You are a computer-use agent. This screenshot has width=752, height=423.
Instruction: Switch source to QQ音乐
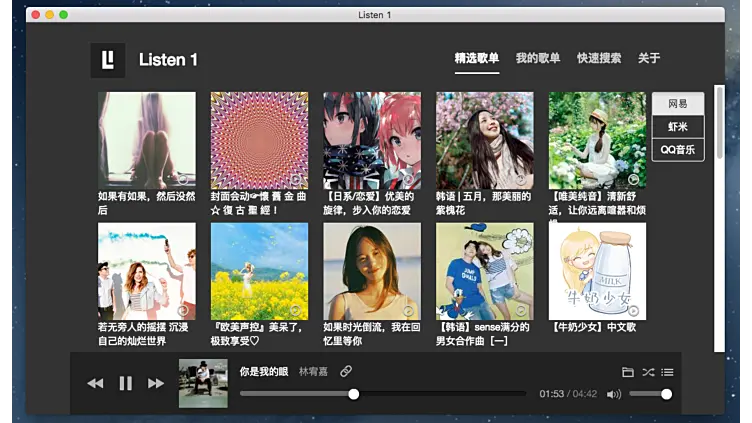(x=678, y=149)
